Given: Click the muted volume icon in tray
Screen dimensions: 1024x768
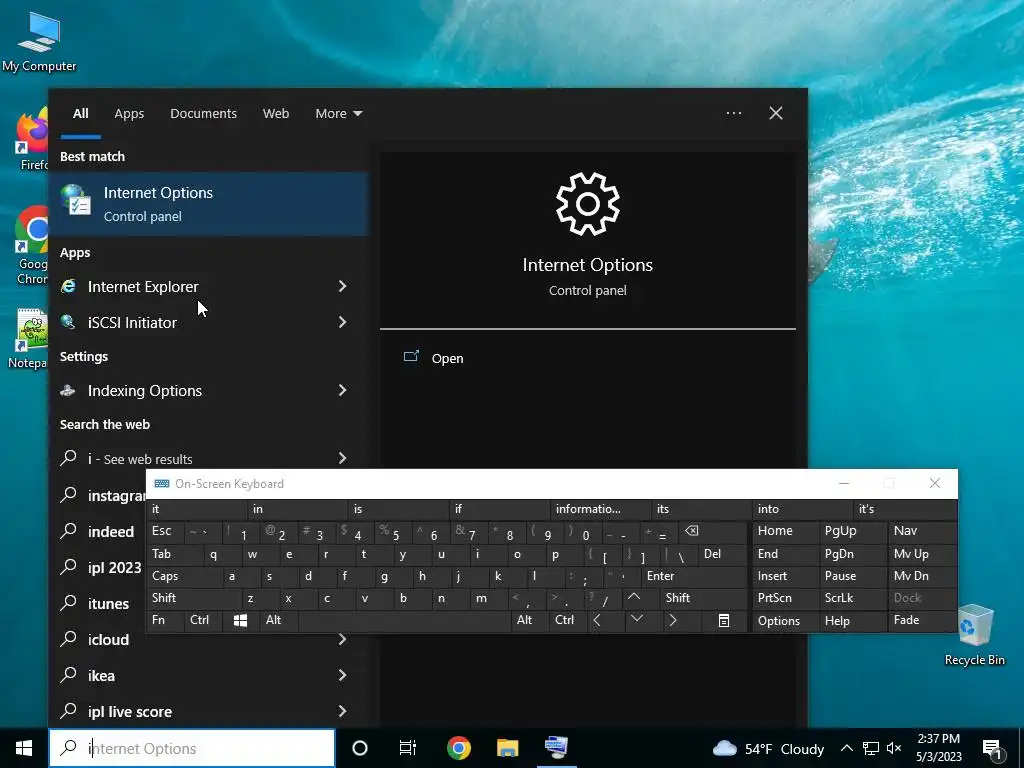Looking at the screenshot, I should [x=894, y=748].
